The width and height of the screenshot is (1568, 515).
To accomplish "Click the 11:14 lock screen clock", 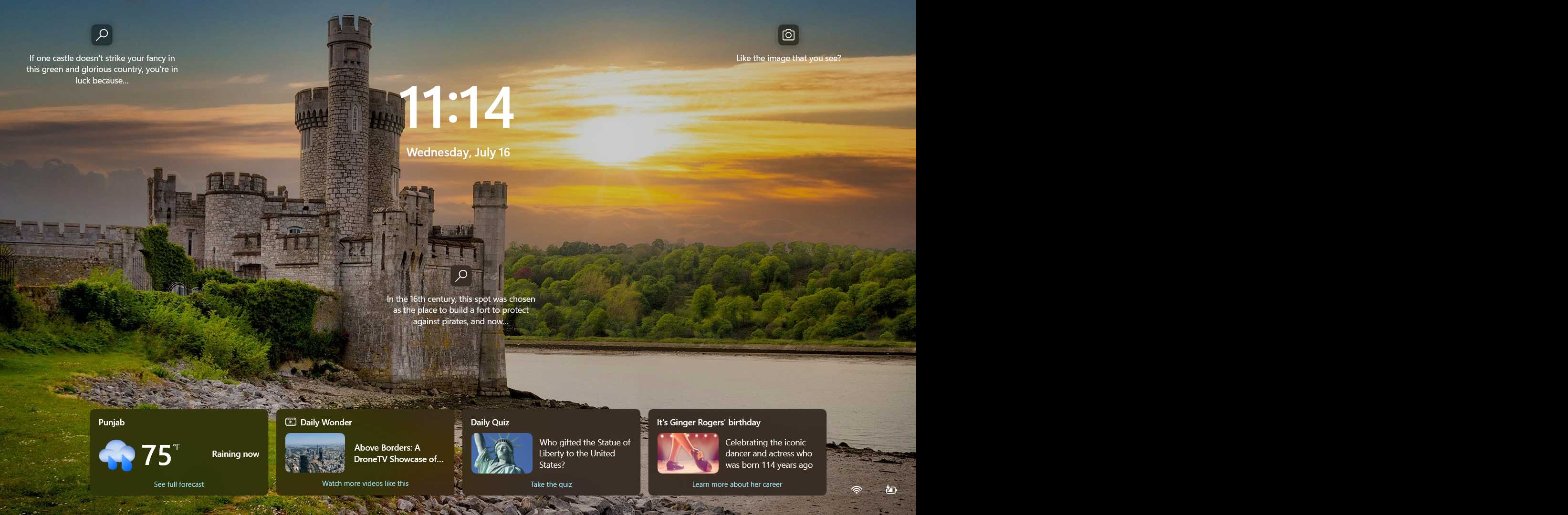I will click(457, 107).
